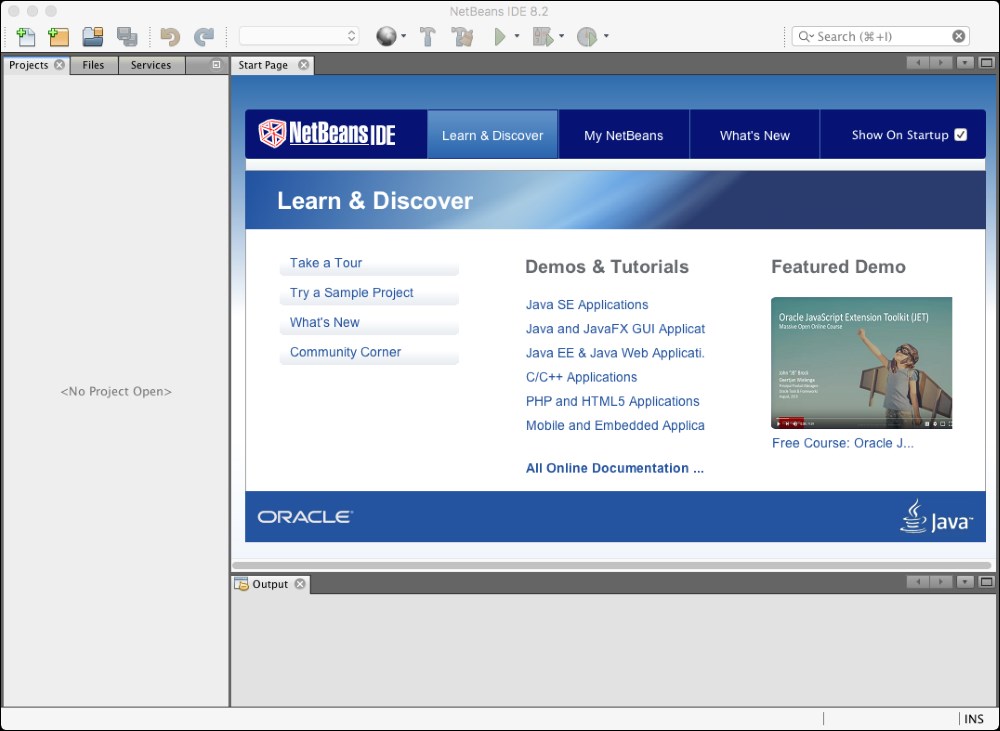
Task: Click the Build Project hammer icon
Action: 428,37
